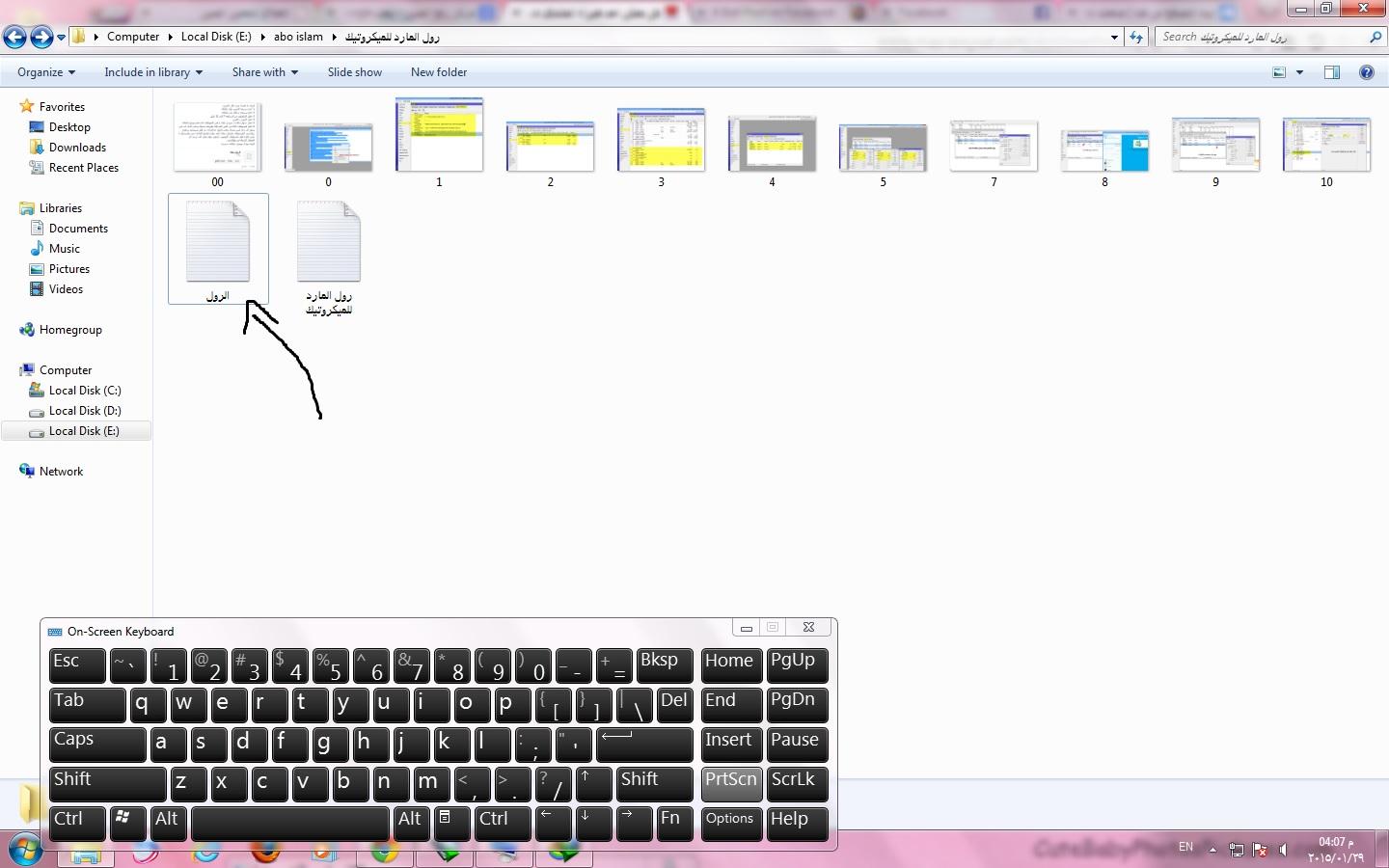This screenshot has width=1389, height=868.
Task: Open the Videos library
Action: click(x=66, y=289)
